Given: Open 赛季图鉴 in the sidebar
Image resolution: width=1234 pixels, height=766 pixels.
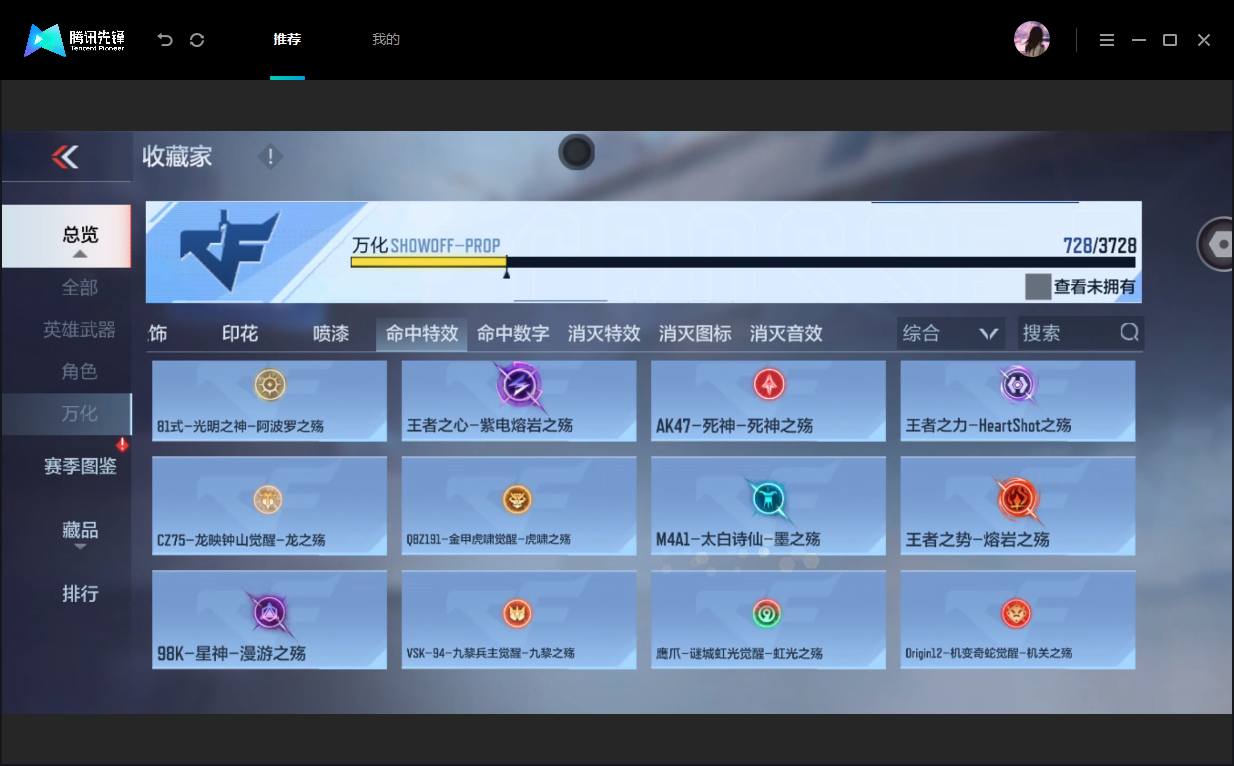Looking at the screenshot, I should pyautogui.click(x=80, y=467).
